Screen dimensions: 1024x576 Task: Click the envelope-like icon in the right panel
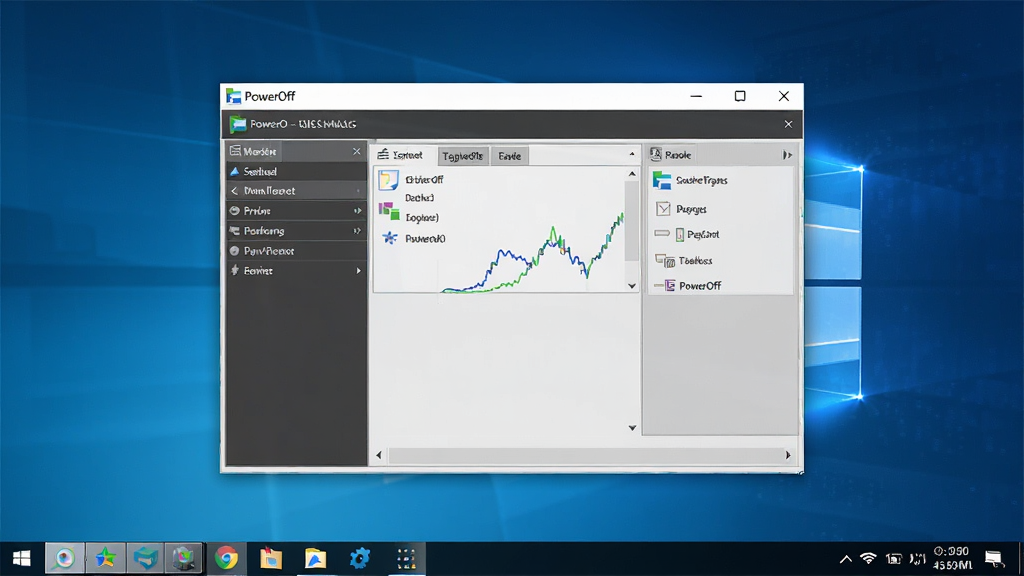coord(663,208)
